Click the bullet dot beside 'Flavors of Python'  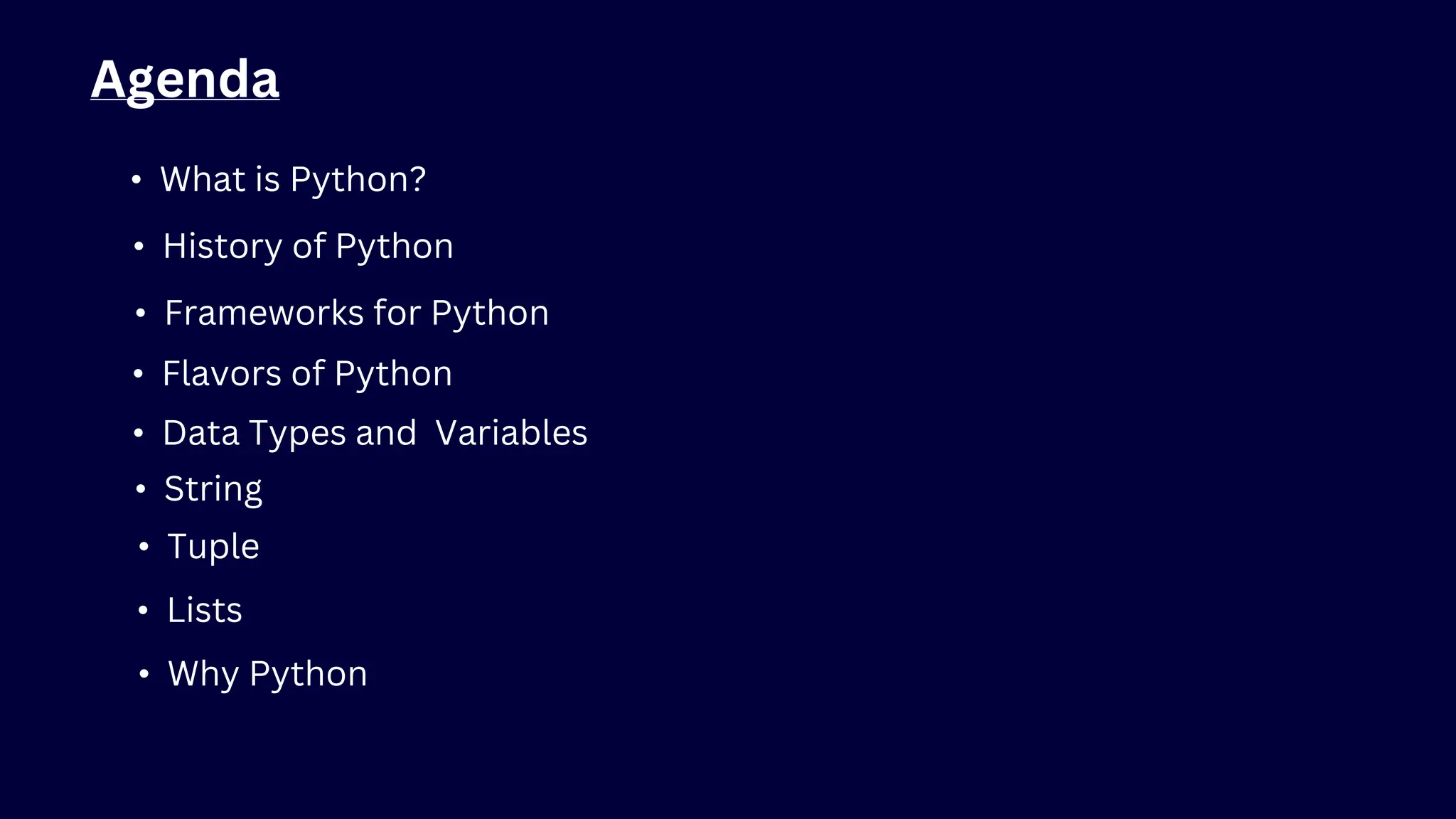[139, 373]
